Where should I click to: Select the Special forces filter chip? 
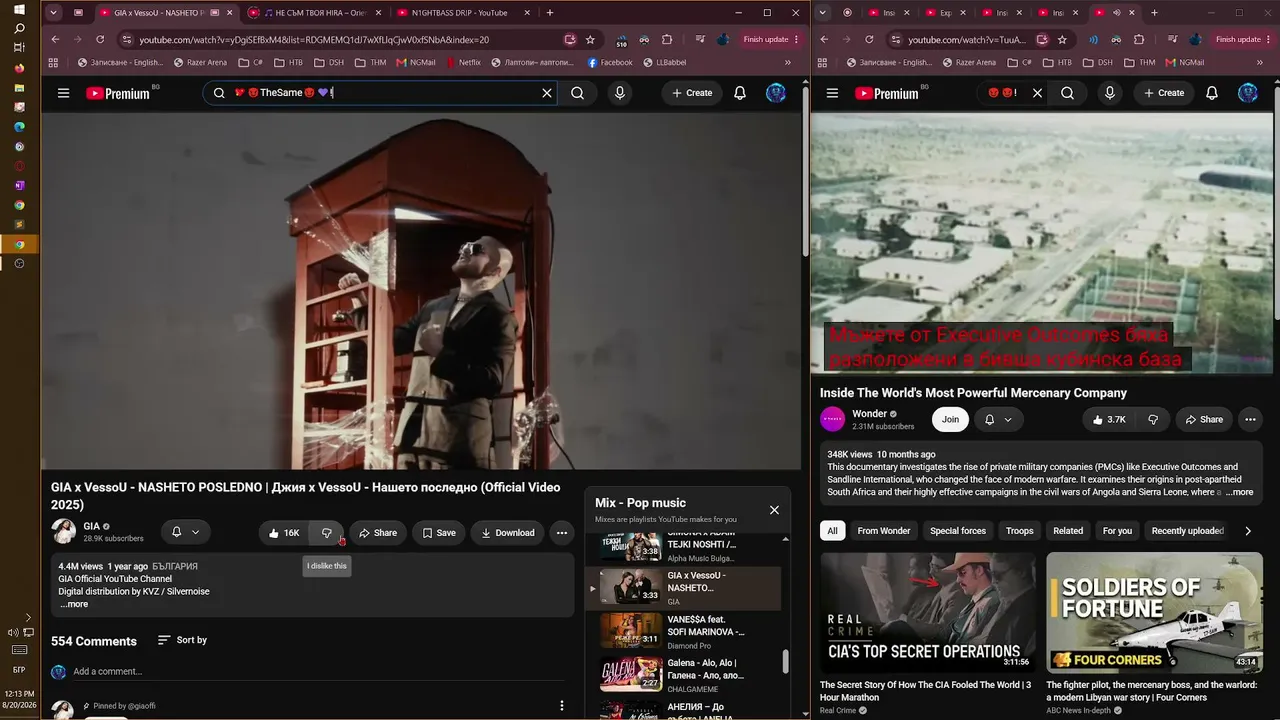(x=958, y=531)
